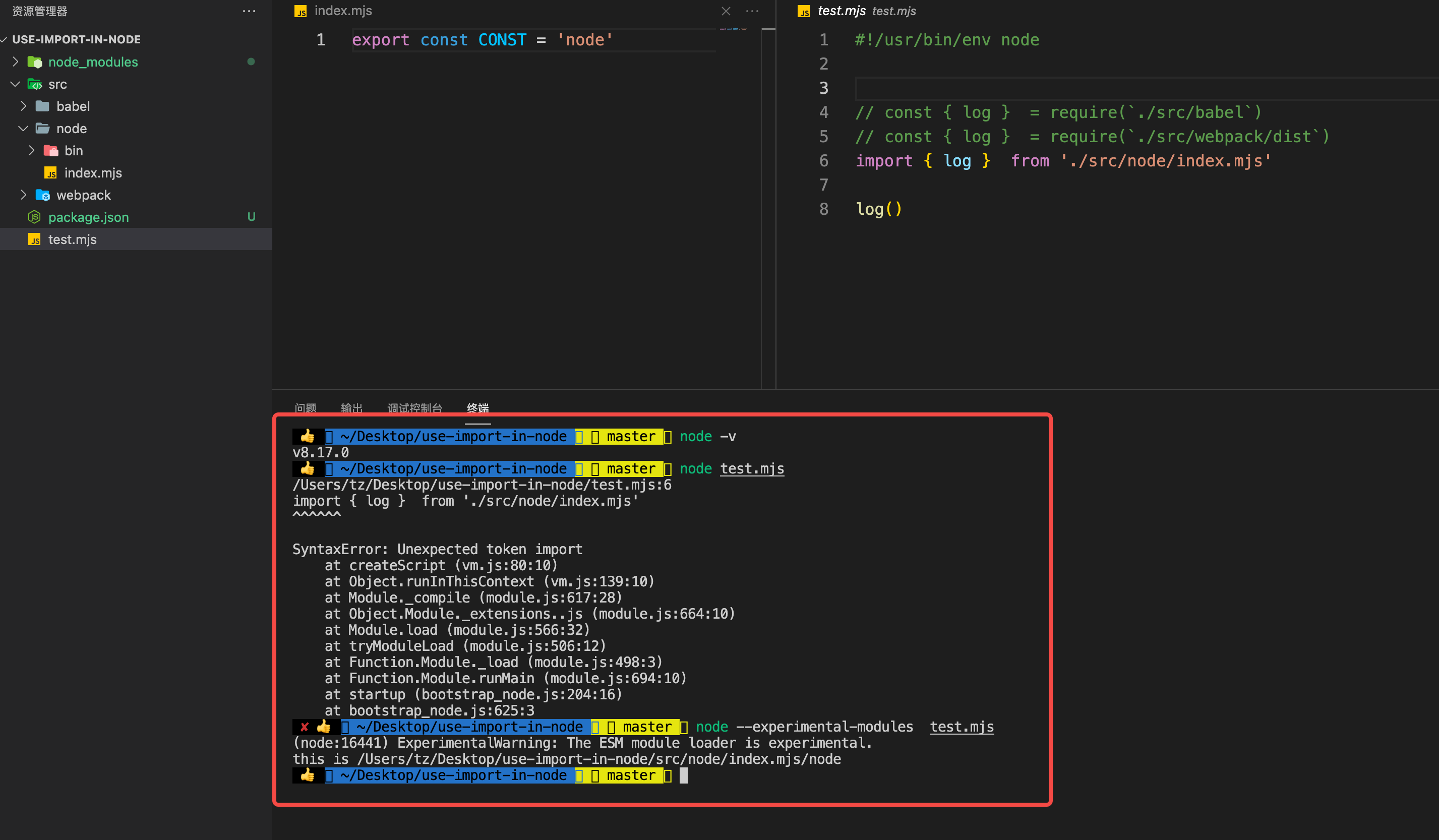Open the Explorer view more actions menu

coord(249,11)
